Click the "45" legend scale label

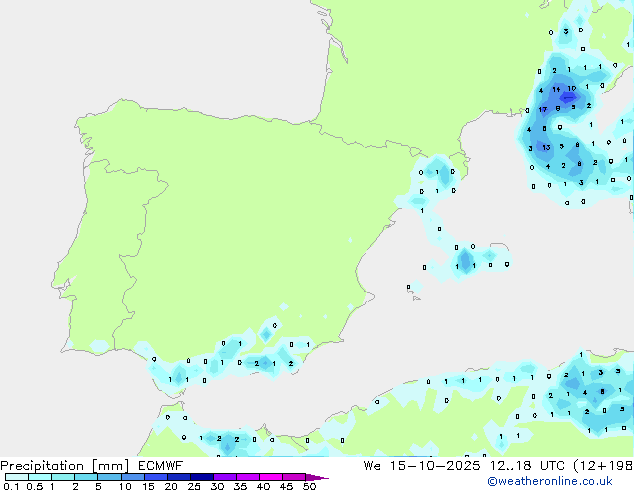click(286, 486)
